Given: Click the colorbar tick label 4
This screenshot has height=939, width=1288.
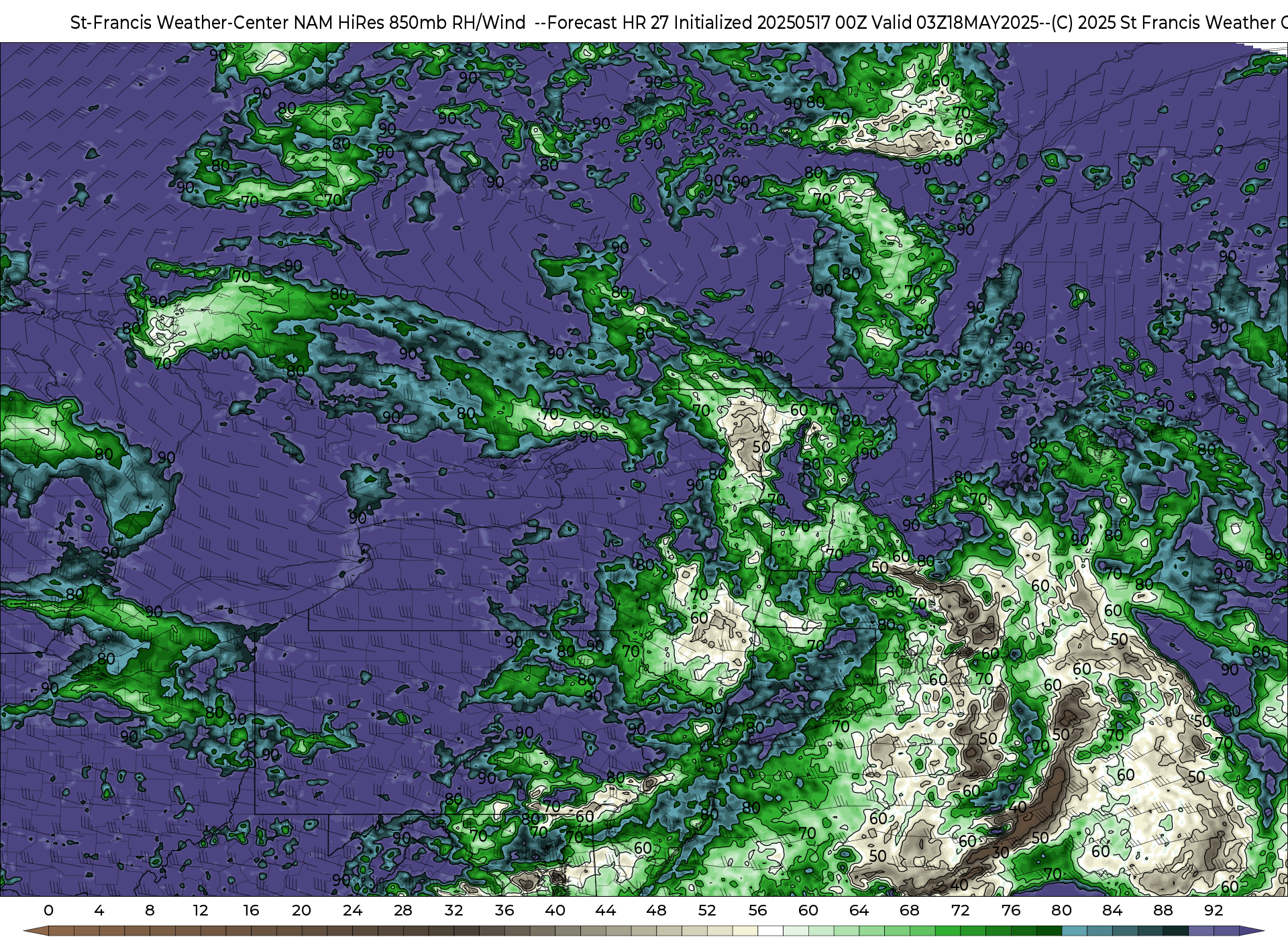Looking at the screenshot, I should (x=99, y=910).
